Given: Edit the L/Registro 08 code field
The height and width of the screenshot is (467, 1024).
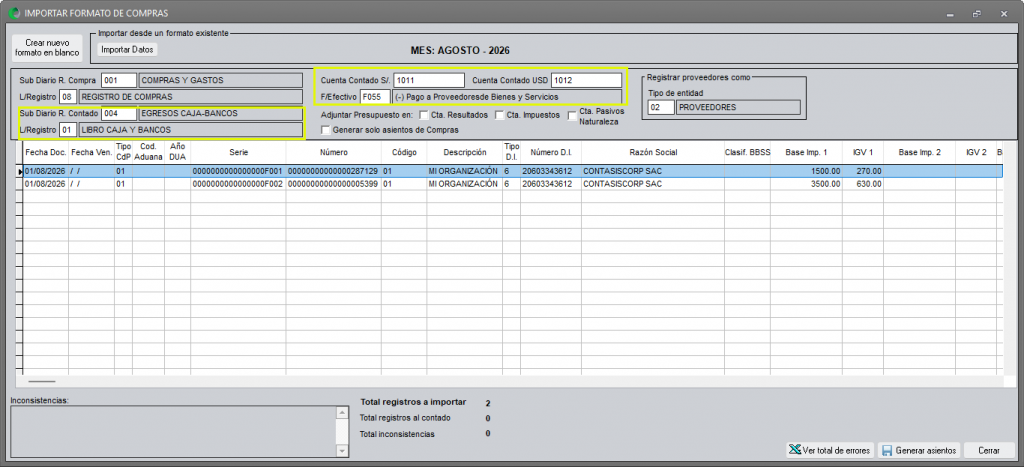Looking at the screenshot, I should coord(68,97).
